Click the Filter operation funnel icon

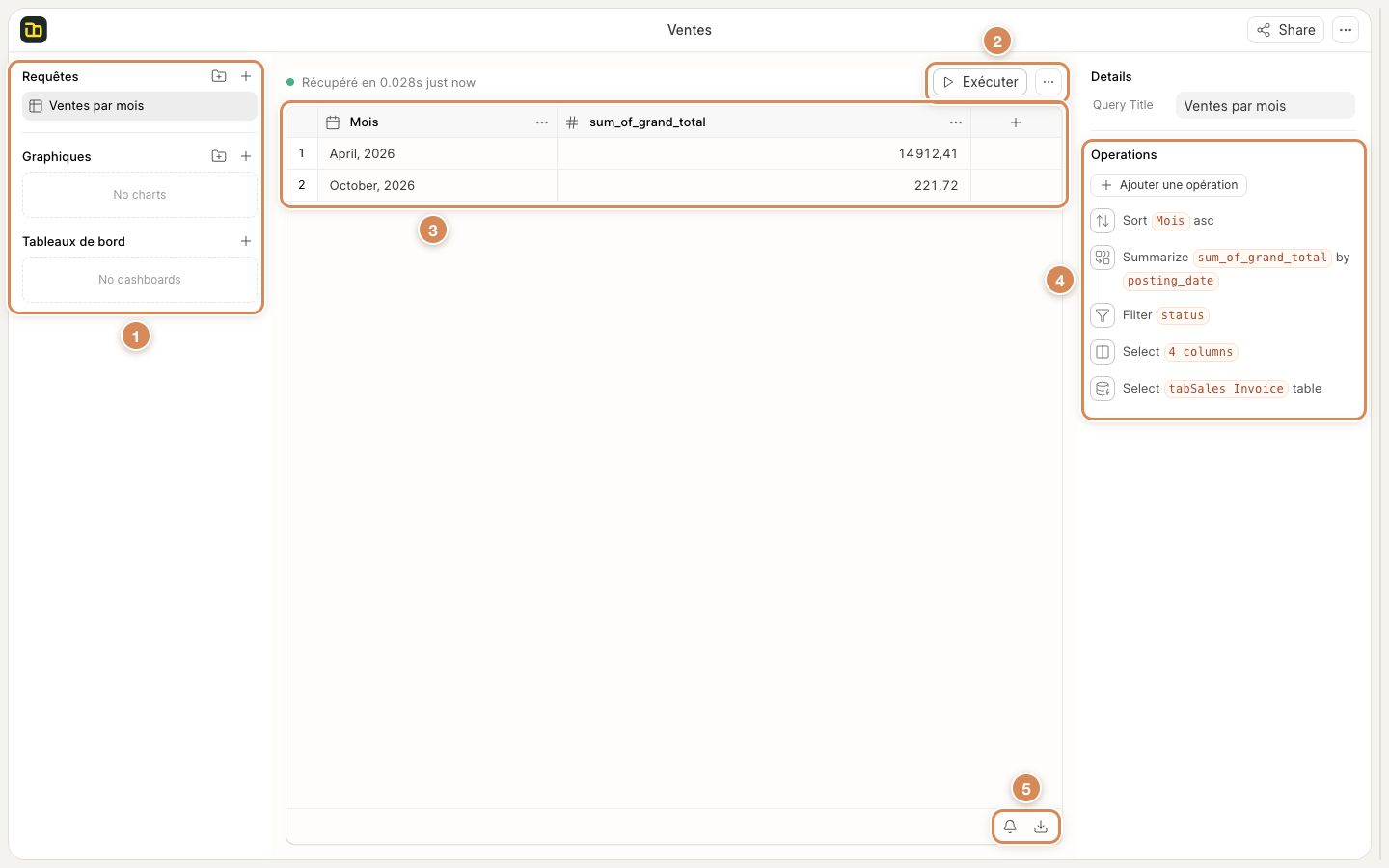coord(1103,315)
